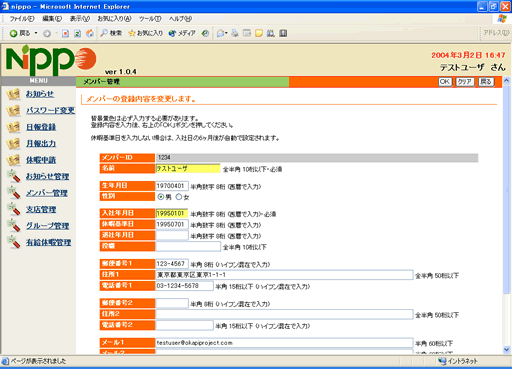Select the 男 (male) radio button
512x369 pixels.
pyautogui.click(x=161, y=197)
